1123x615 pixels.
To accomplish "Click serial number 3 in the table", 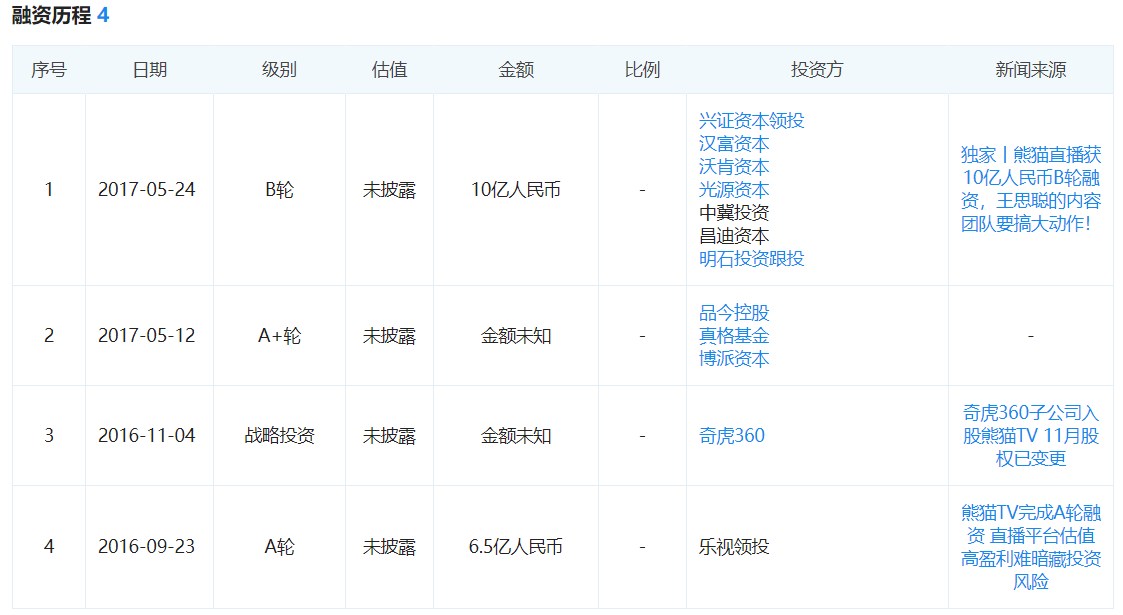I will tap(49, 435).
